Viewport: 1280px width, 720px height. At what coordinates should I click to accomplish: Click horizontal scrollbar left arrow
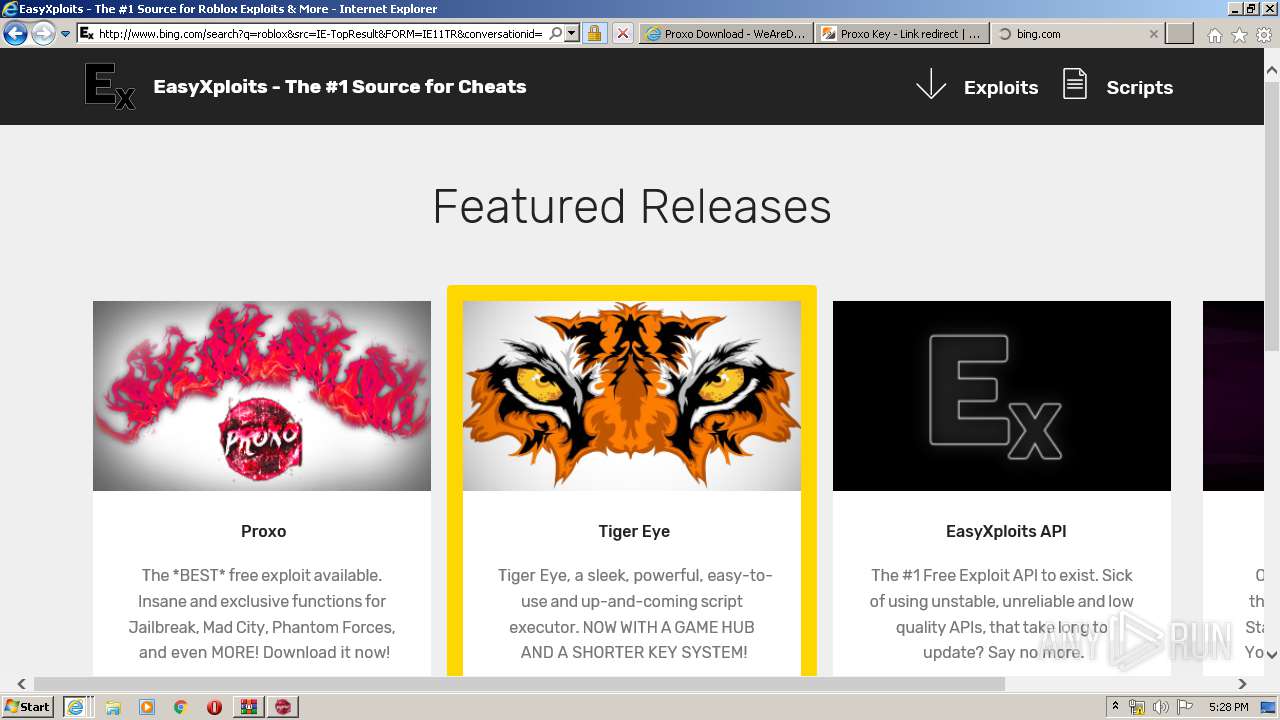[x=21, y=684]
